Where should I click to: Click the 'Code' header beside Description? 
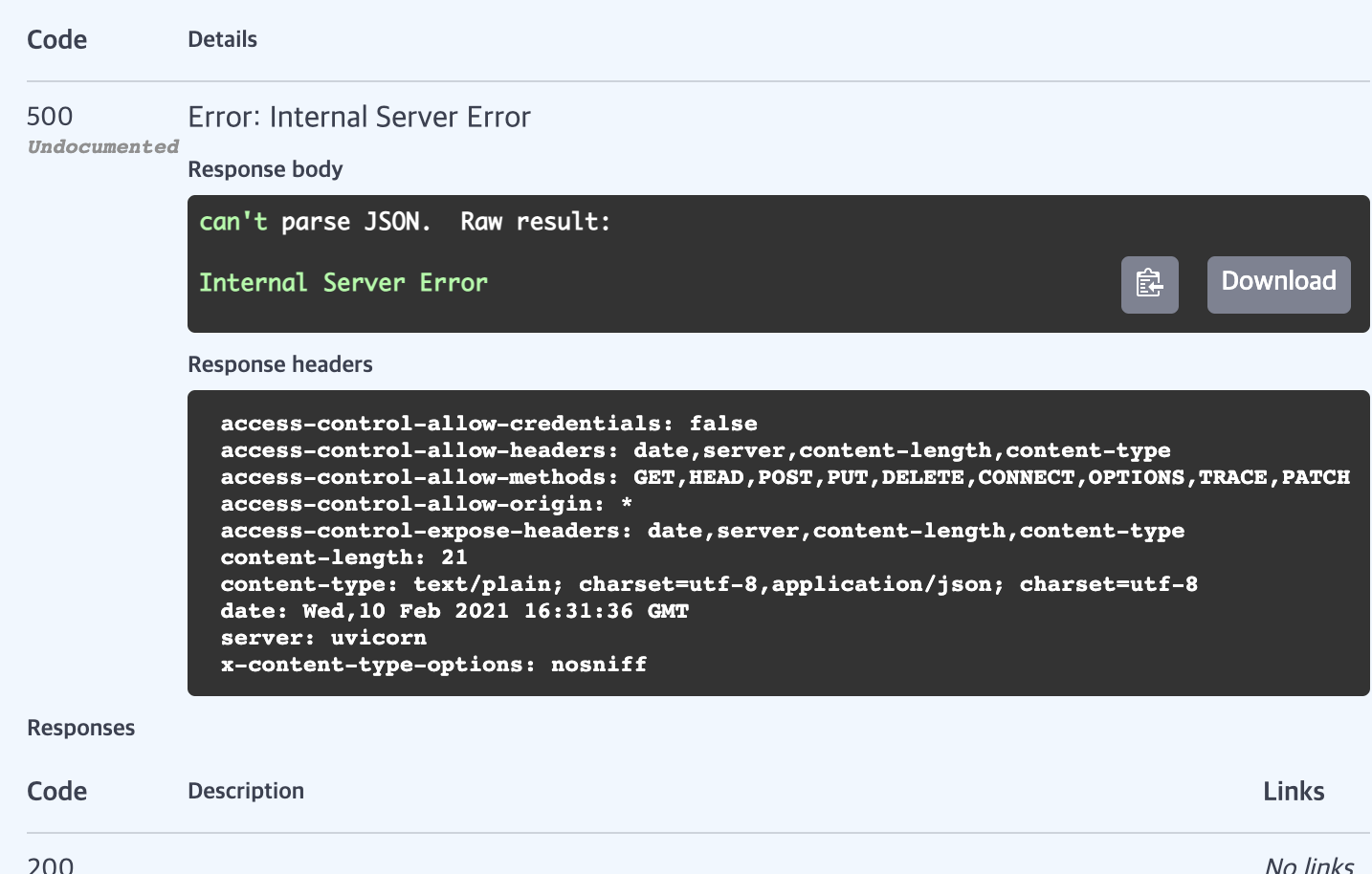point(56,791)
